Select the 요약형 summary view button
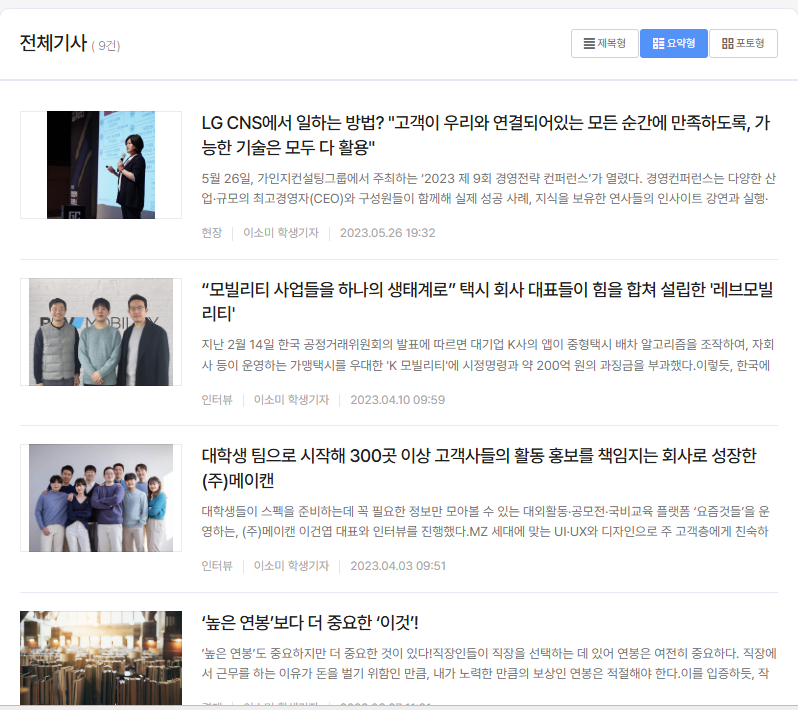The image size is (798, 710). click(673, 43)
